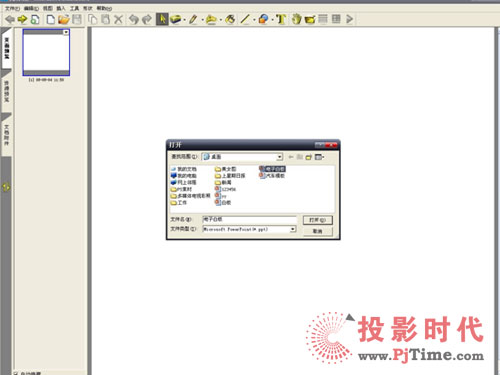Select the hand pan tool
Screen dimensions: 500x375
pyautogui.click(x=296, y=19)
